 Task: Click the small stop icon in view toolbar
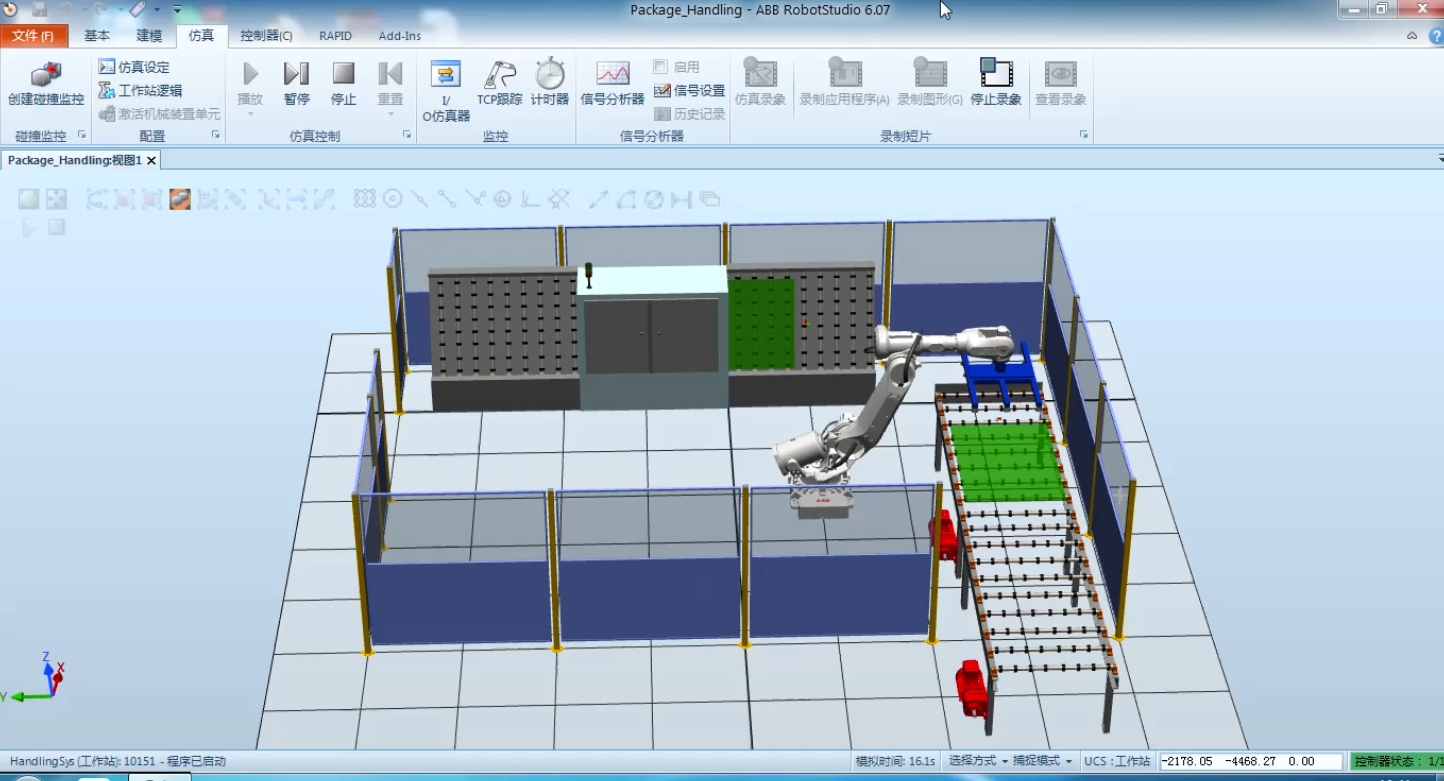click(57, 227)
